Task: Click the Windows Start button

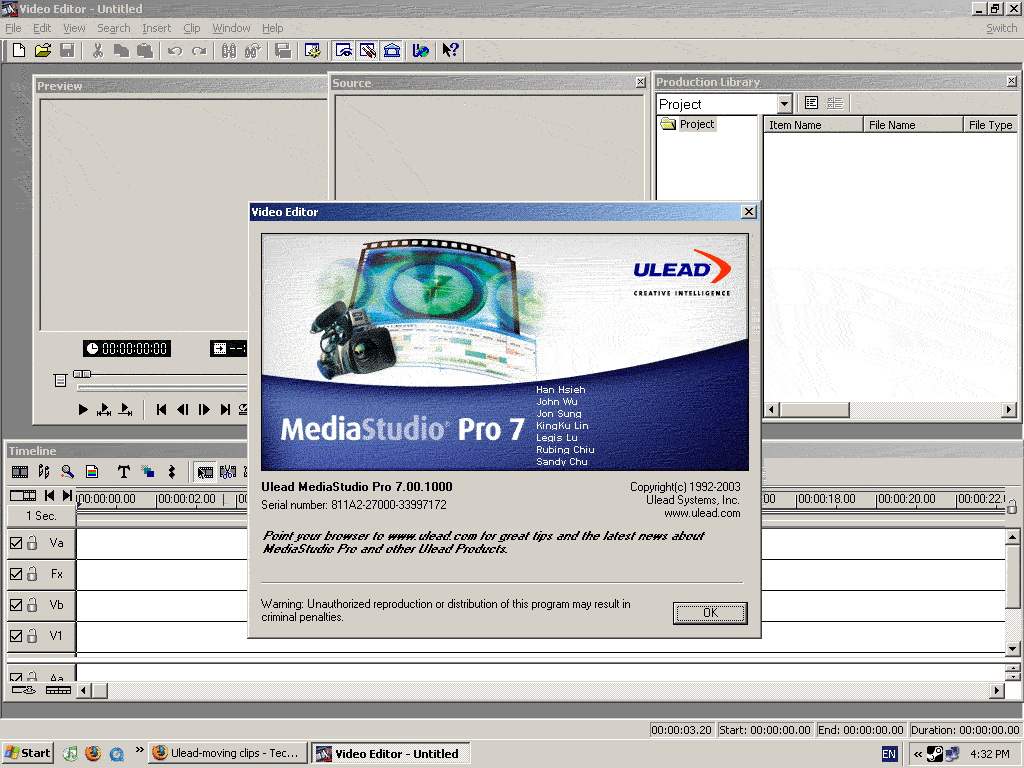Action: pyautogui.click(x=27, y=753)
